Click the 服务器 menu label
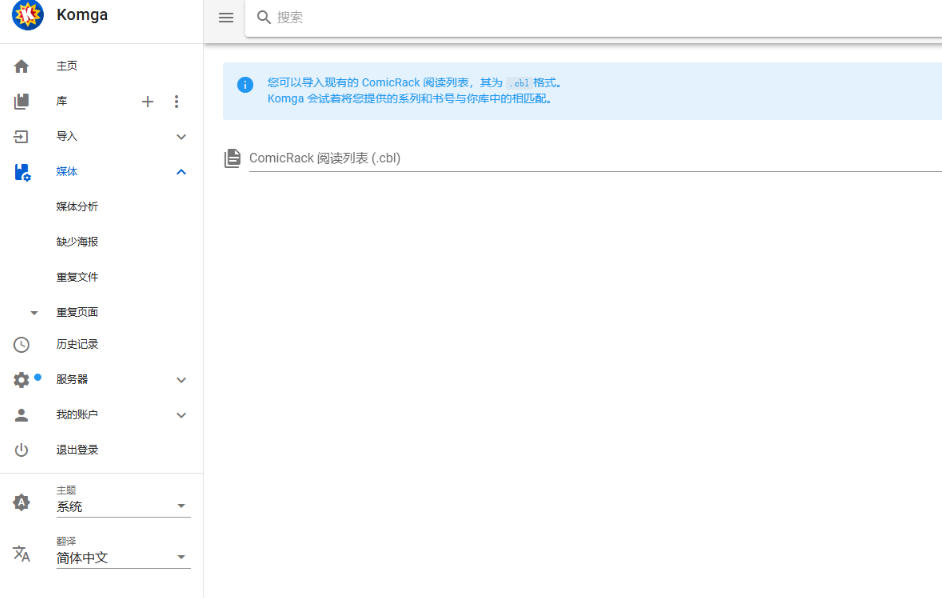The height and width of the screenshot is (598, 942). 72,379
